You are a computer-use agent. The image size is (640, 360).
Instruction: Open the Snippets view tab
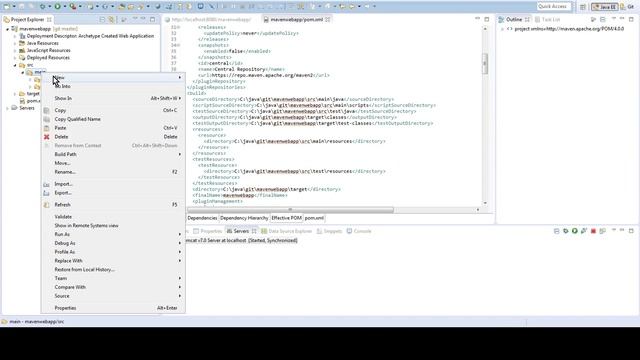coord(329,231)
